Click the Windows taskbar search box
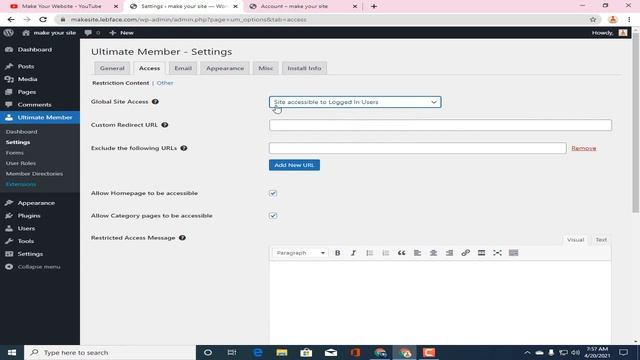The width and height of the screenshot is (640, 360). (x=110, y=353)
